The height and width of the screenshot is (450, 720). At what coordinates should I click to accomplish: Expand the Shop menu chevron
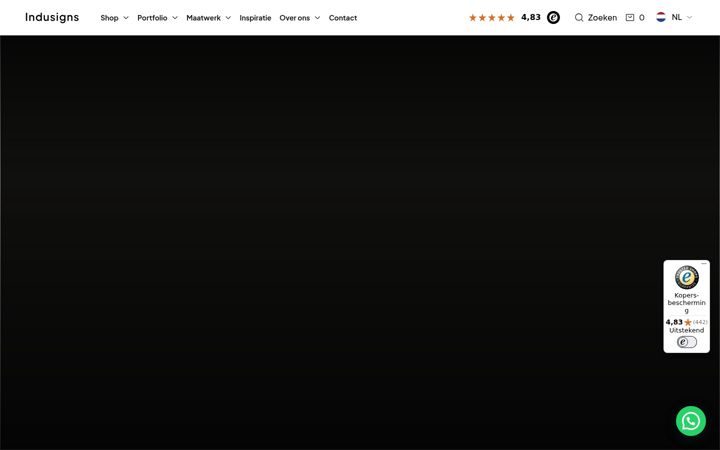point(126,18)
